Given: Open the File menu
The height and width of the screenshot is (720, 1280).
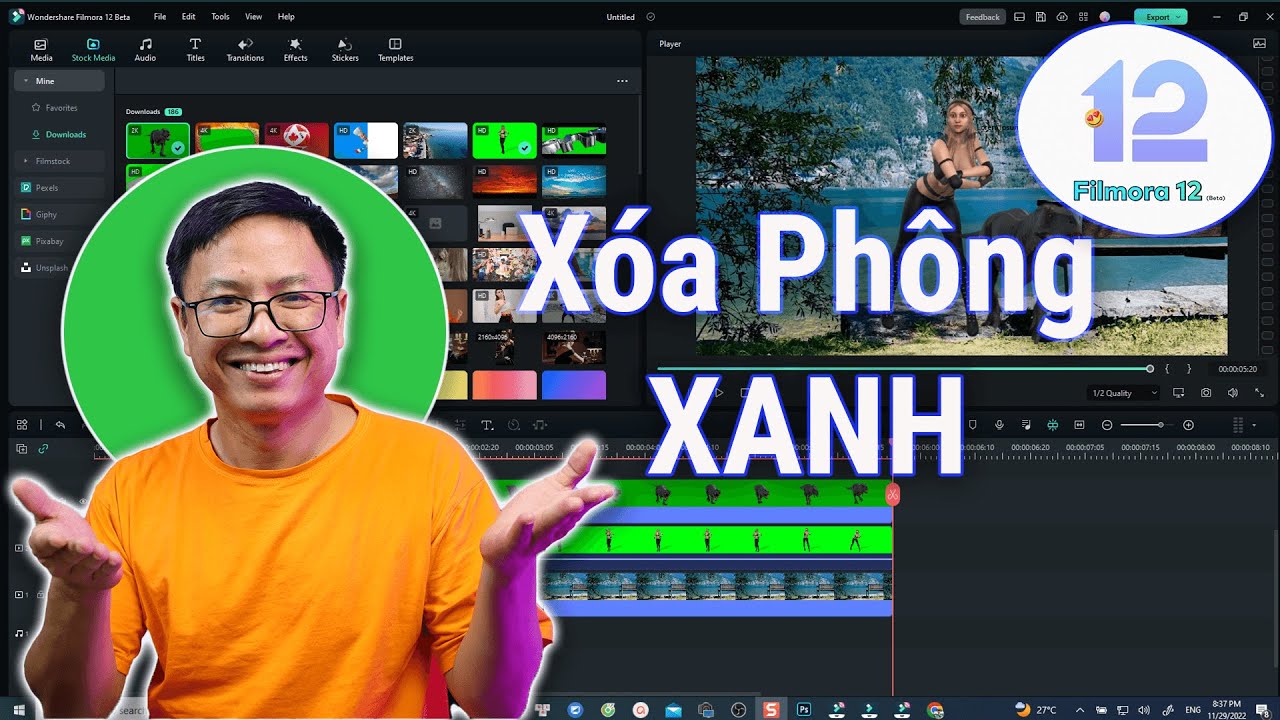Looking at the screenshot, I should pos(160,17).
